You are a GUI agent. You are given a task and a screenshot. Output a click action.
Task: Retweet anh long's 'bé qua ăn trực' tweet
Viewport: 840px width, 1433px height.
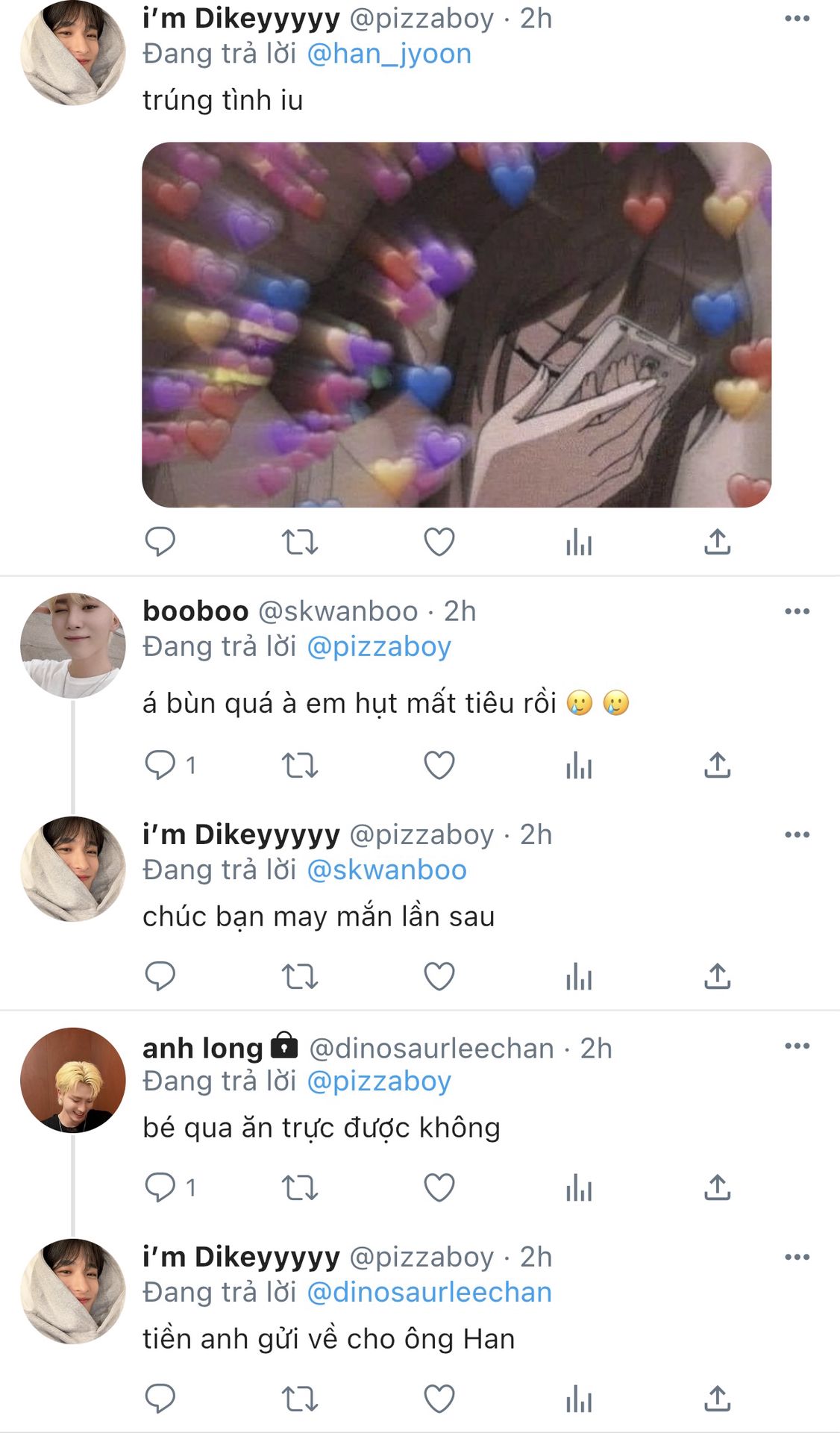300,1187
